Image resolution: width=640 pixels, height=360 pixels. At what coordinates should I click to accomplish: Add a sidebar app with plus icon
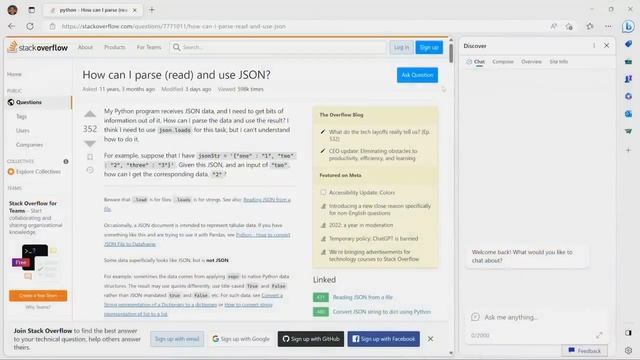click(x=628, y=150)
